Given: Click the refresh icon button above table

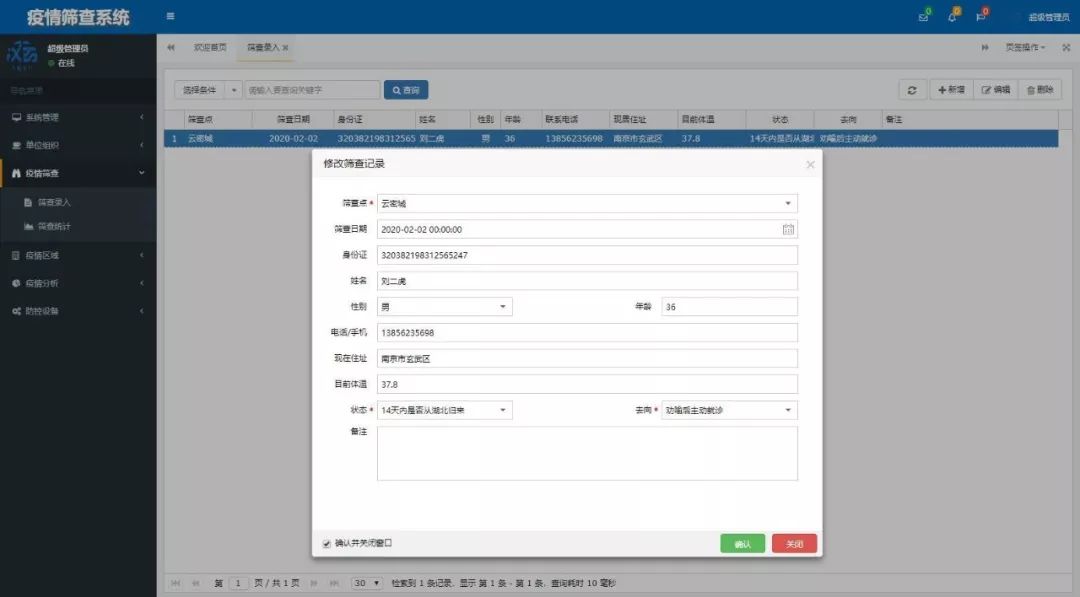Looking at the screenshot, I should pyautogui.click(x=911, y=90).
